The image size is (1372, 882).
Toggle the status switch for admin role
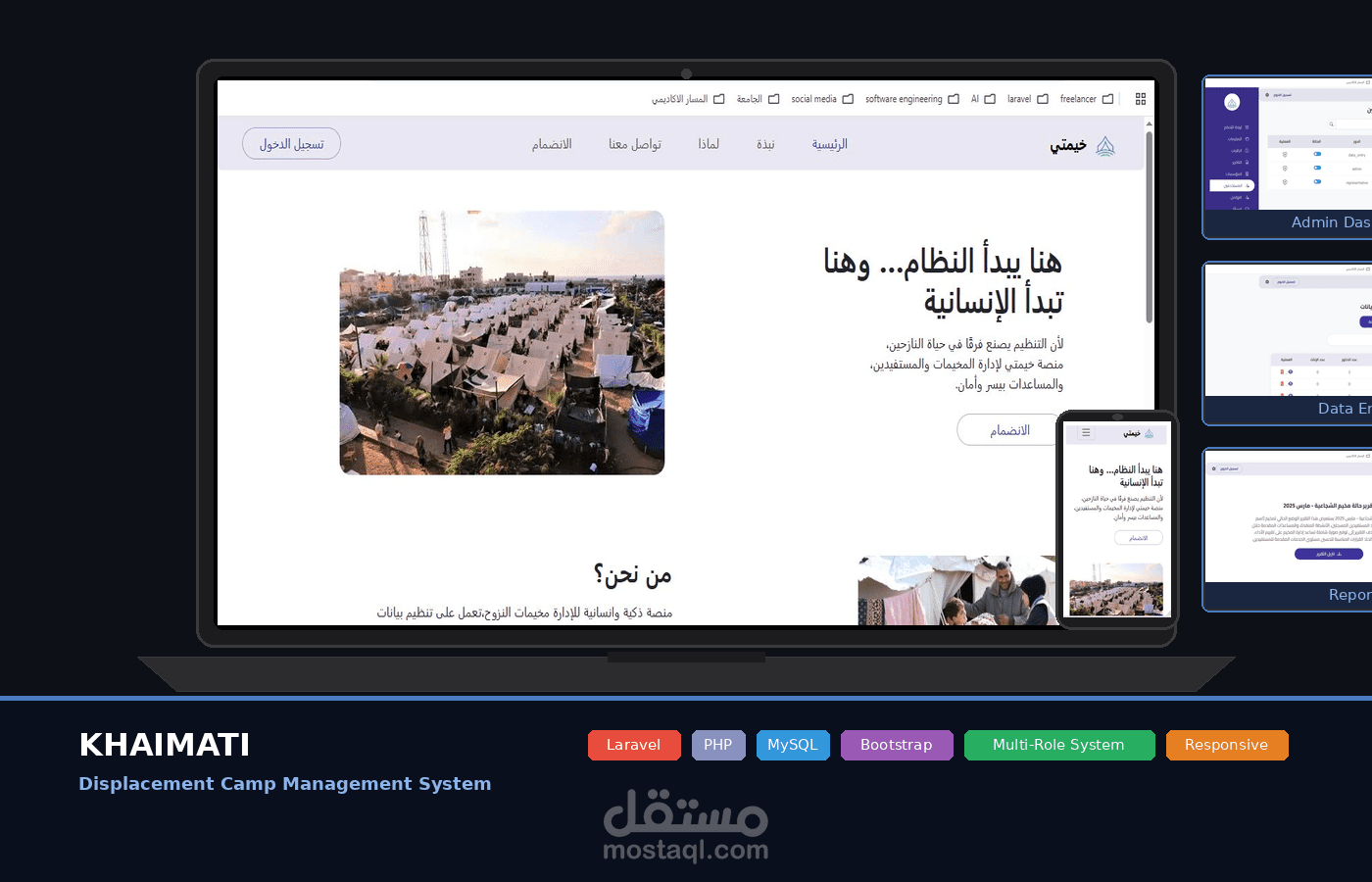(x=1317, y=168)
